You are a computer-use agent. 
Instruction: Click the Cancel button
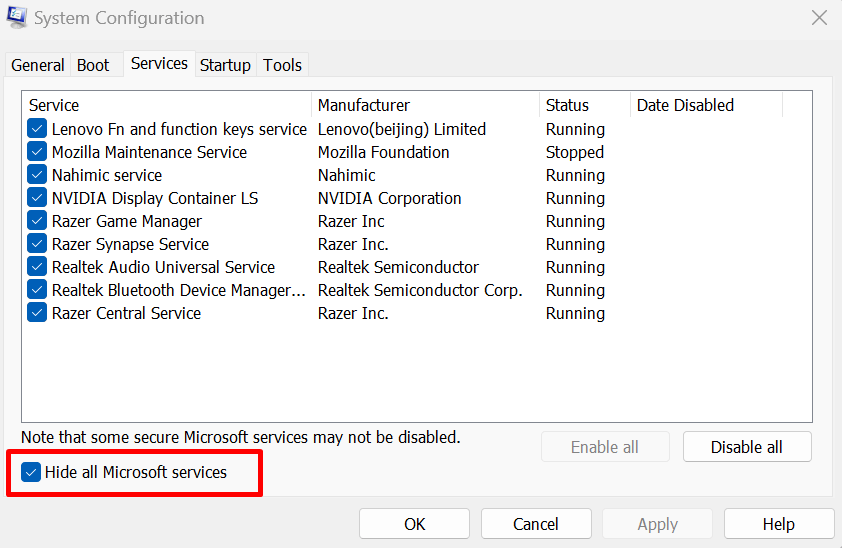536,524
